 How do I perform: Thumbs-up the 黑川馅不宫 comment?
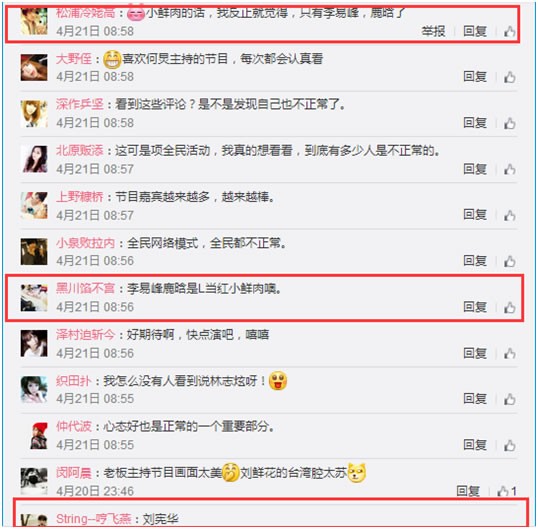pos(510,307)
